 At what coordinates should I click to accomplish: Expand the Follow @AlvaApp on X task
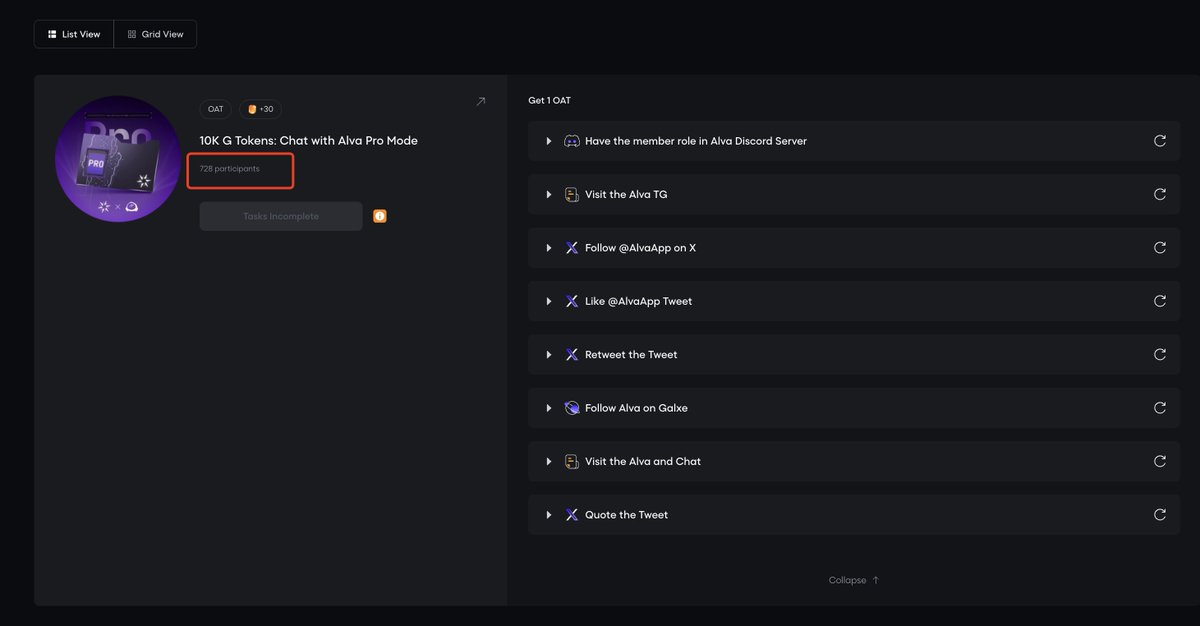549,248
